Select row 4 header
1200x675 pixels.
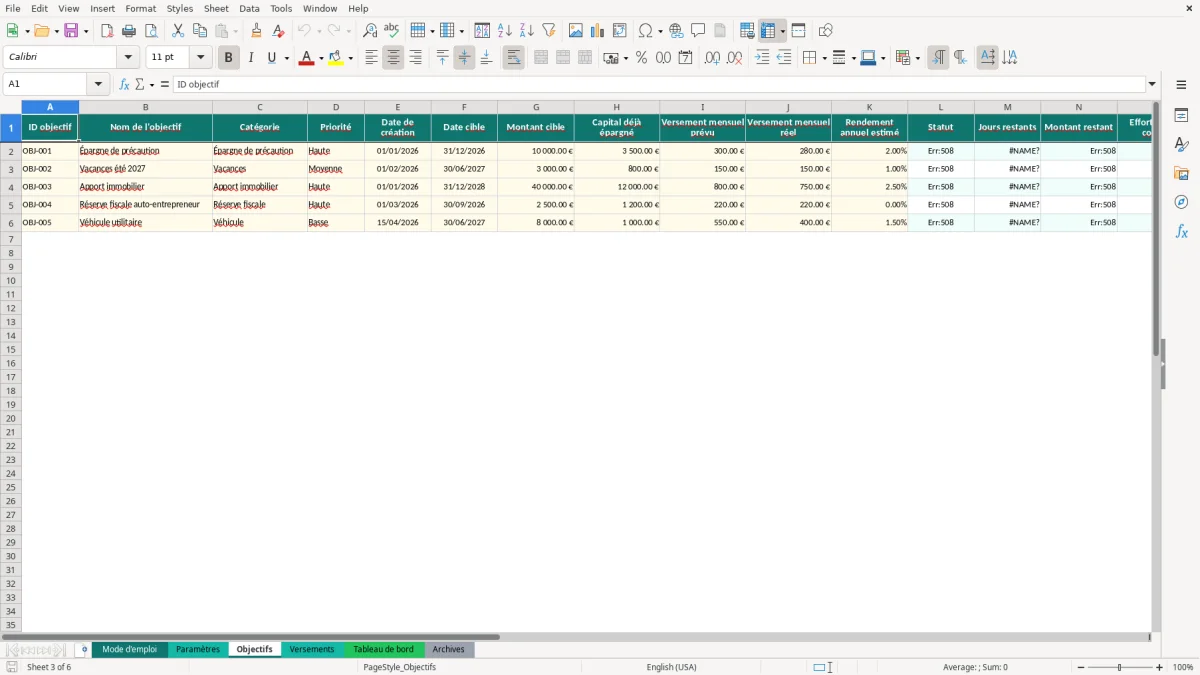[11, 187]
